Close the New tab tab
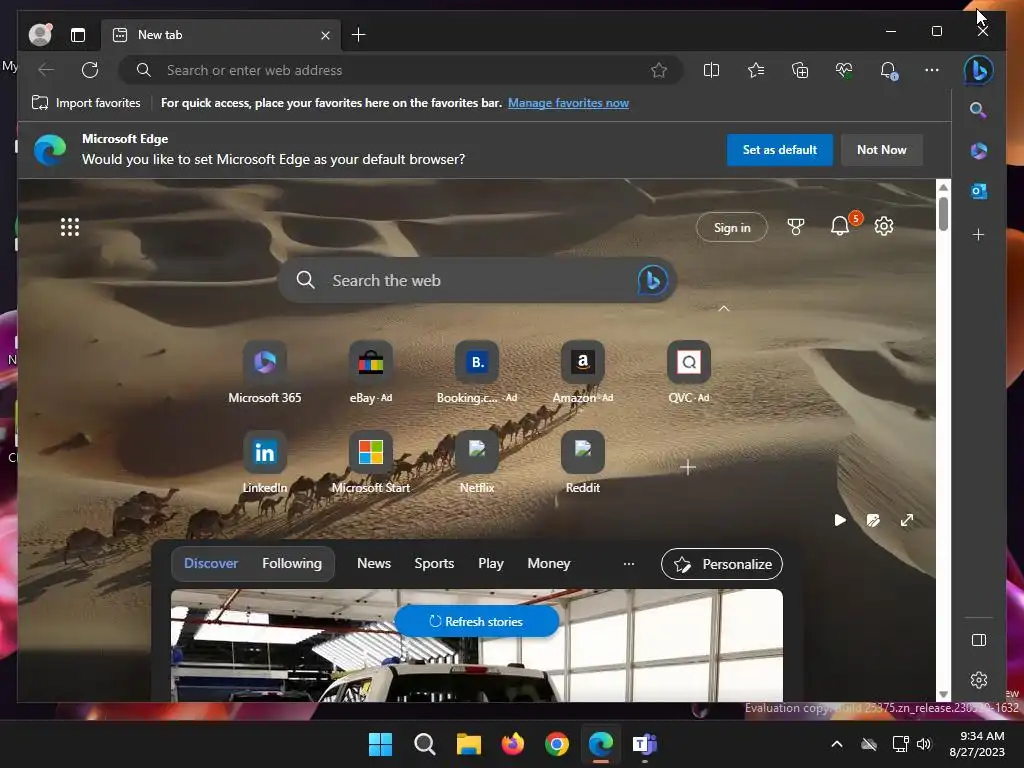1024x768 pixels. [x=325, y=35]
